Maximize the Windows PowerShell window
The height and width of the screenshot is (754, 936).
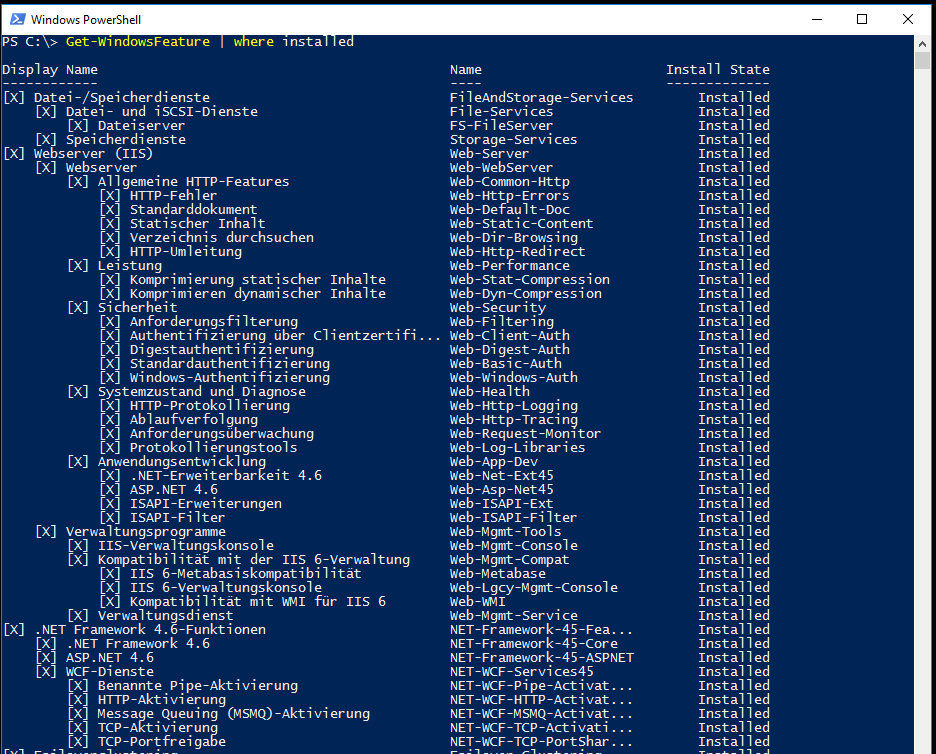click(861, 19)
